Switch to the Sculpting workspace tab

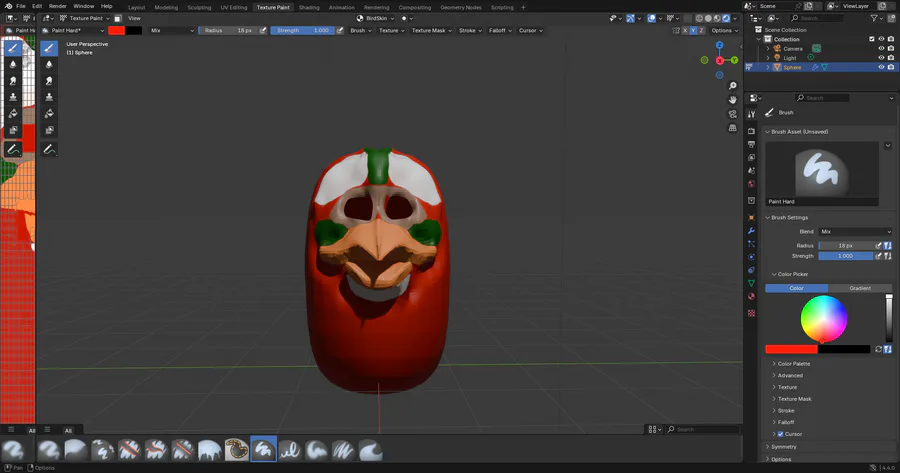(199, 7)
